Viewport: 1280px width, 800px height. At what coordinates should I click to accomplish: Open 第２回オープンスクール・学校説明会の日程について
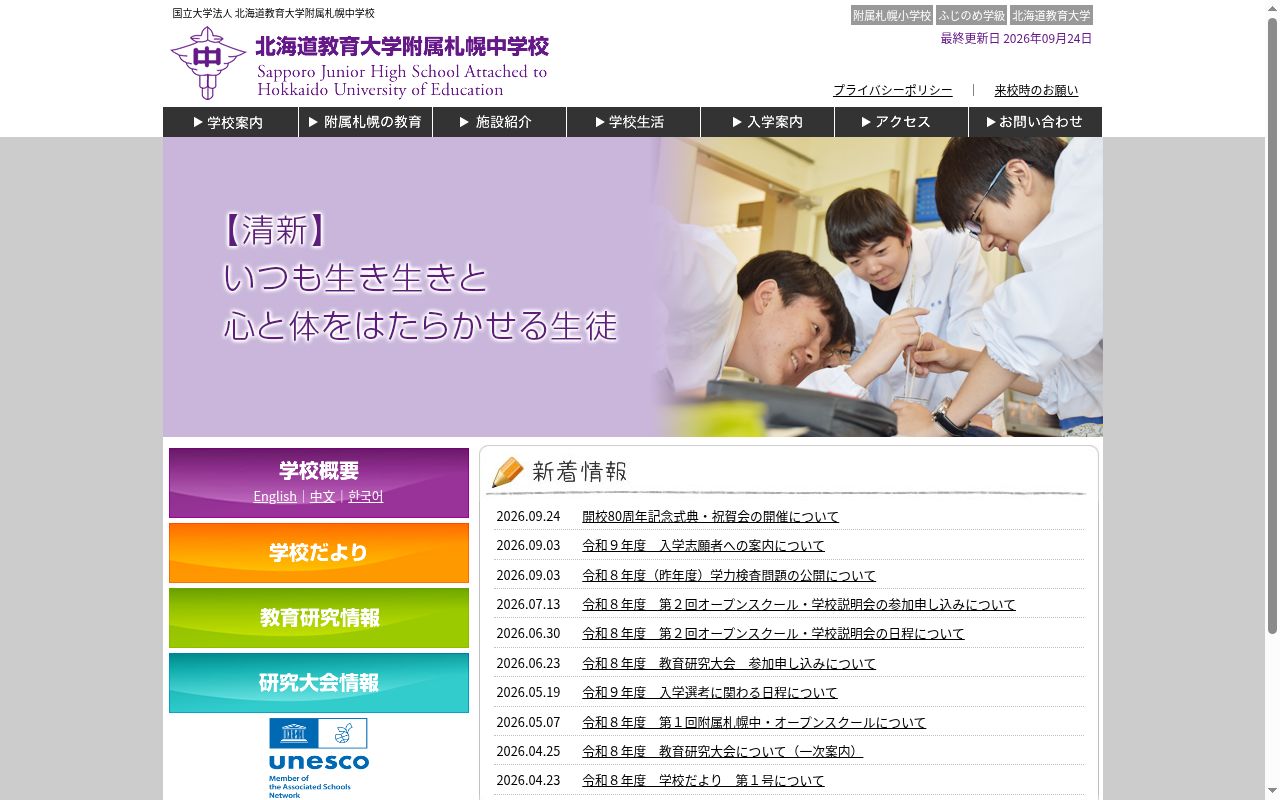pos(773,633)
